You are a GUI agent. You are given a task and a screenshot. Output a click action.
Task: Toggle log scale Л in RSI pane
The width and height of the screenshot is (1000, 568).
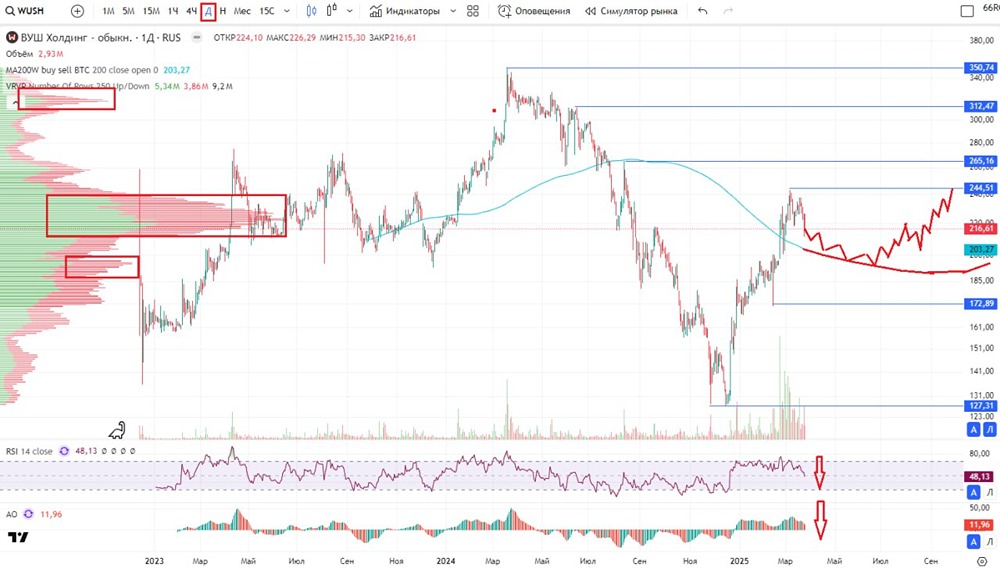(x=989, y=492)
